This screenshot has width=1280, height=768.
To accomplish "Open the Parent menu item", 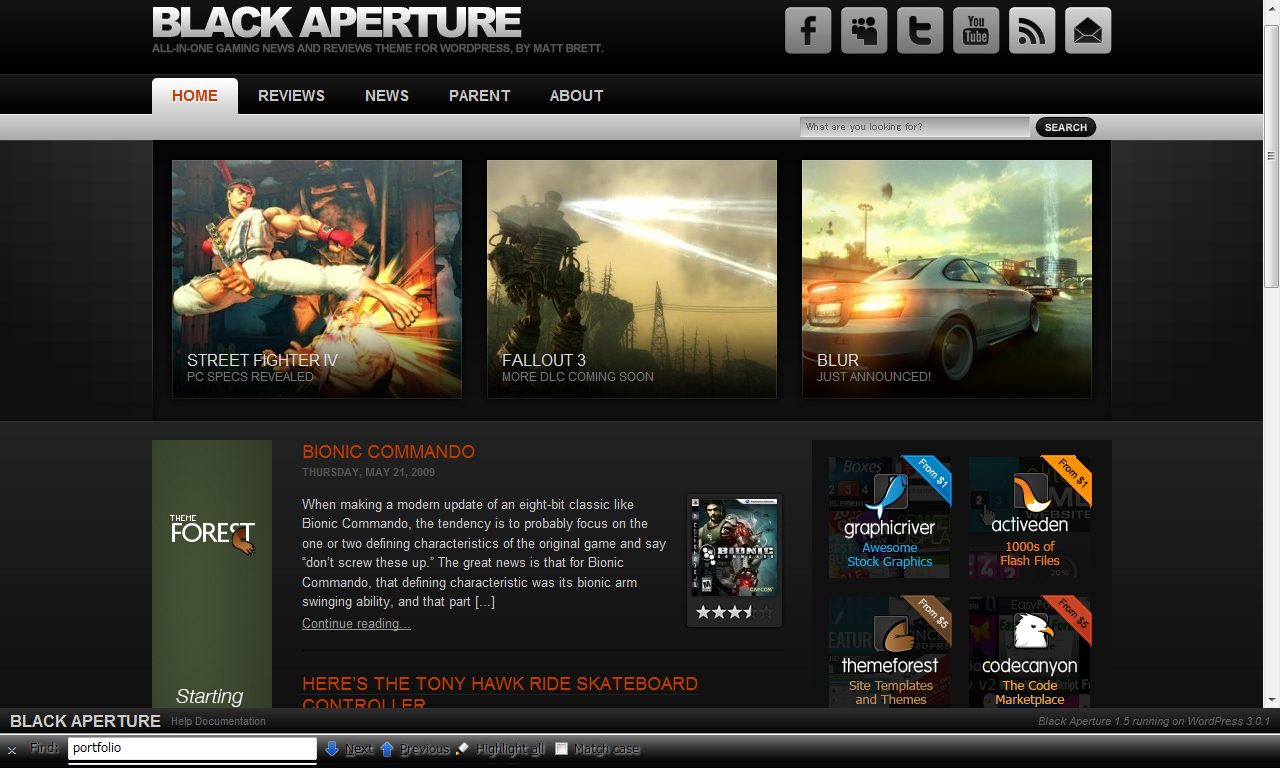I will pyautogui.click(x=480, y=96).
